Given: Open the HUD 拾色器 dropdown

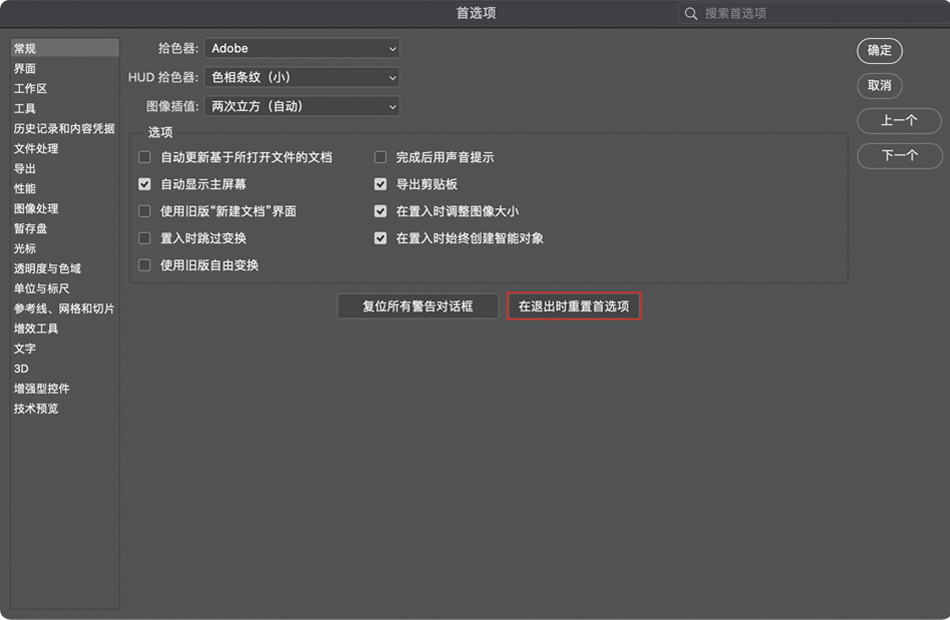Looking at the screenshot, I should [x=302, y=78].
